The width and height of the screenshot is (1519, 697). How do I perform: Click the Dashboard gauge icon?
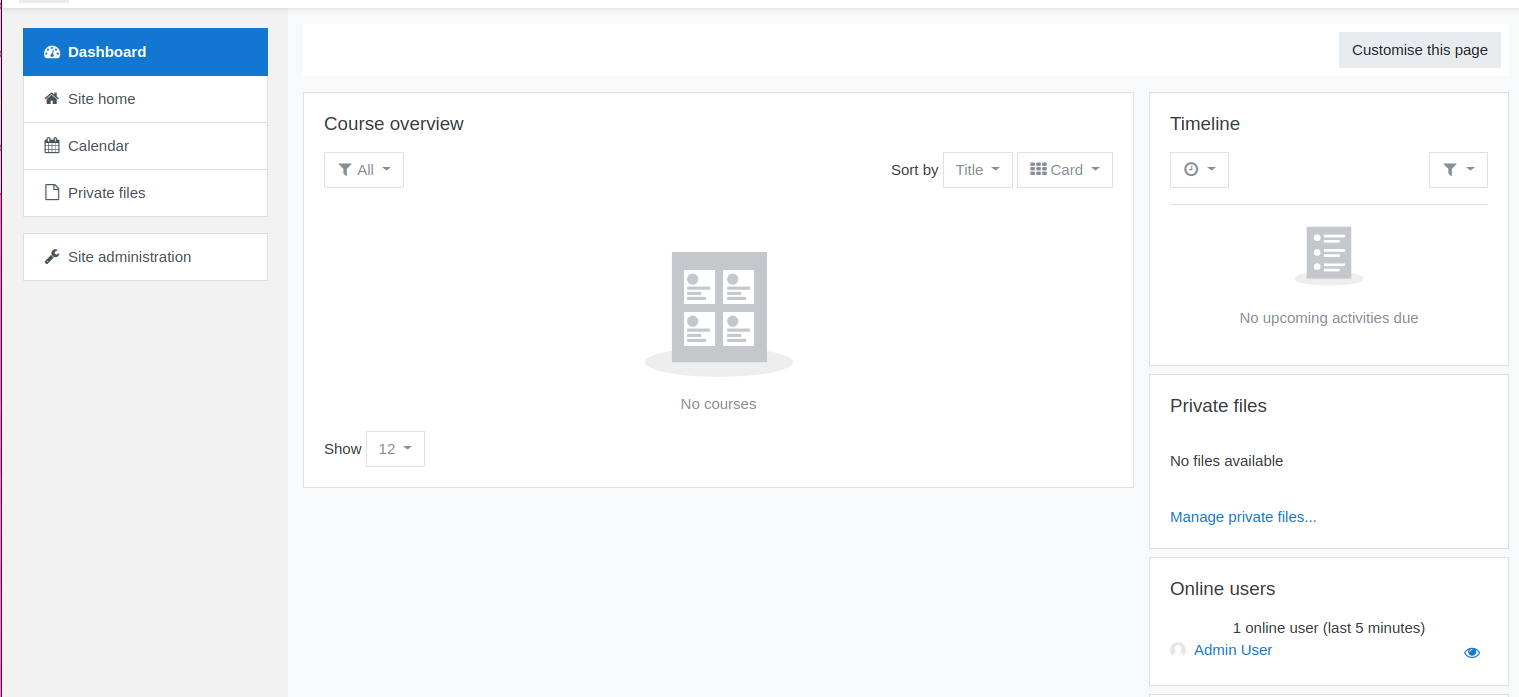tap(52, 52)
